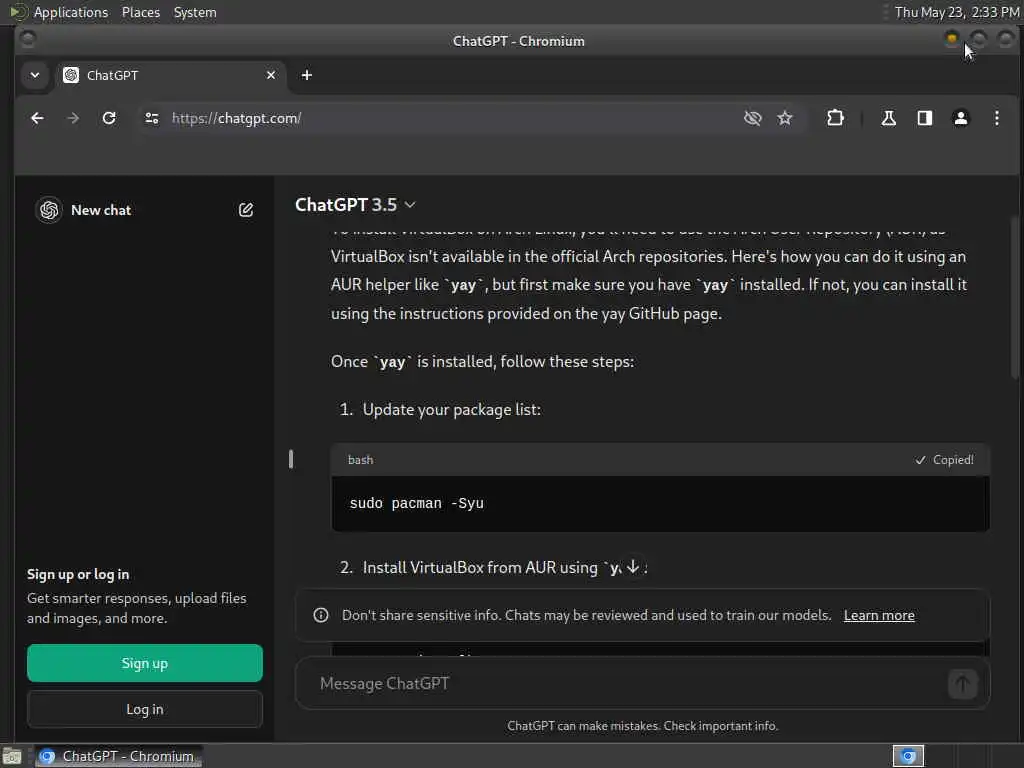1024x768 pixels.
Task: Click the New chat label
Action: (x=101, y=210)
